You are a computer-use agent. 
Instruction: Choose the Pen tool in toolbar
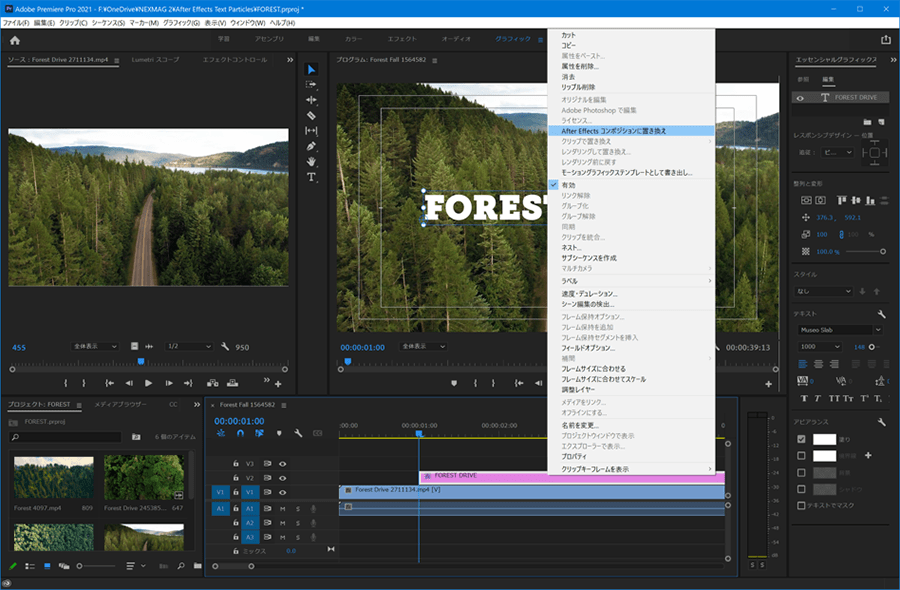pos(311,146)
